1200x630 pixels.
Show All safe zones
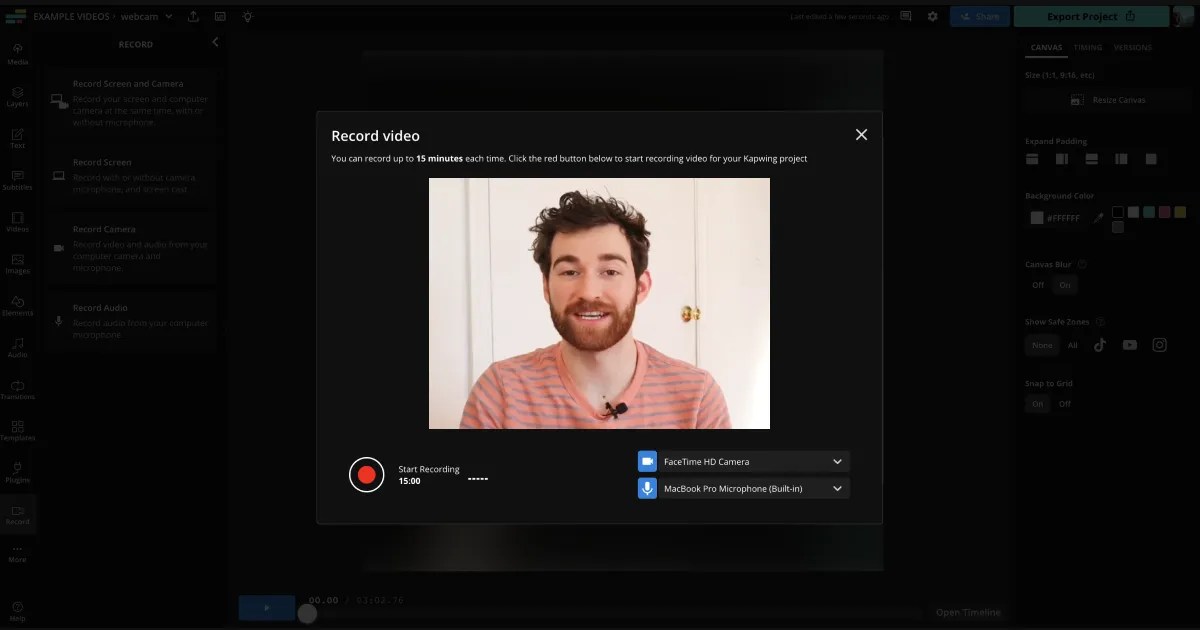pyautogui.click(x=1072, y=344)
